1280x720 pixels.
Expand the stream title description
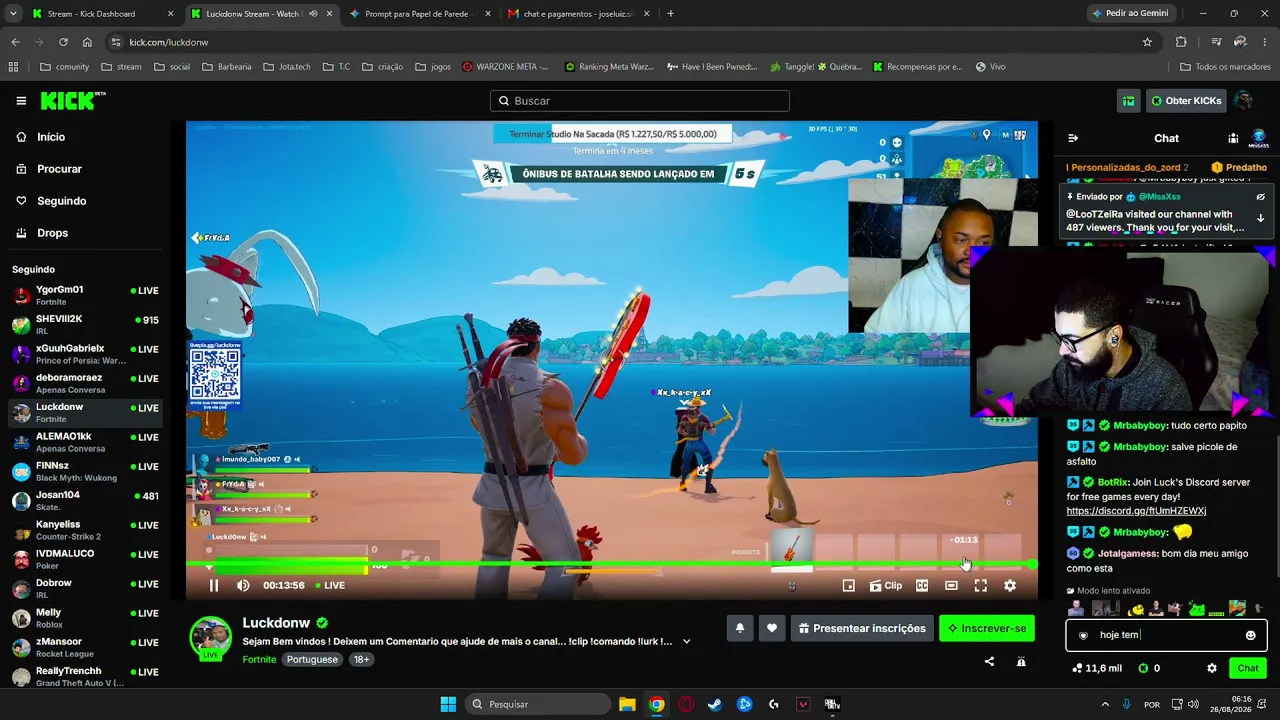[686, 641]
